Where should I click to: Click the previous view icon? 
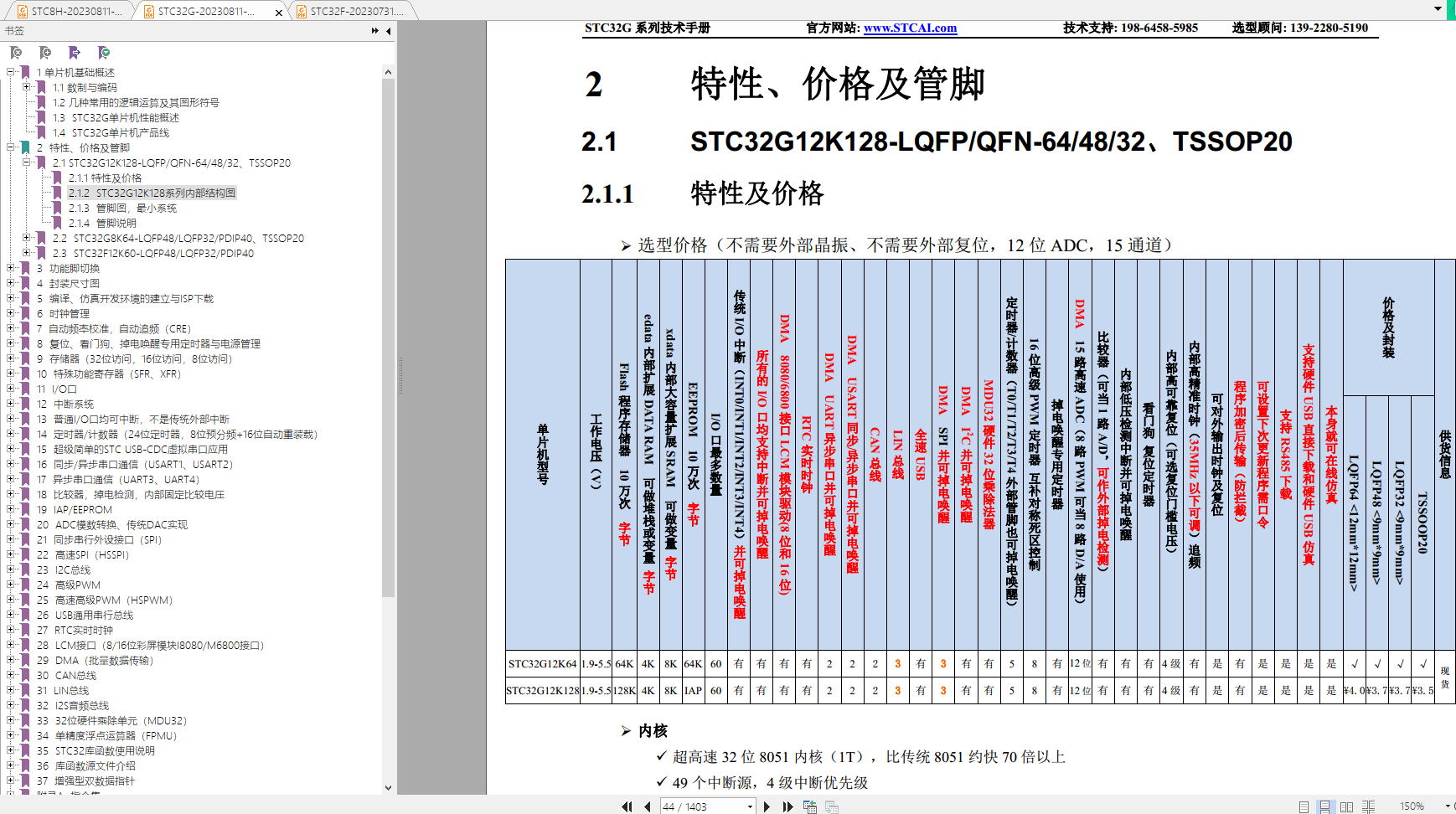pos(809,806)
